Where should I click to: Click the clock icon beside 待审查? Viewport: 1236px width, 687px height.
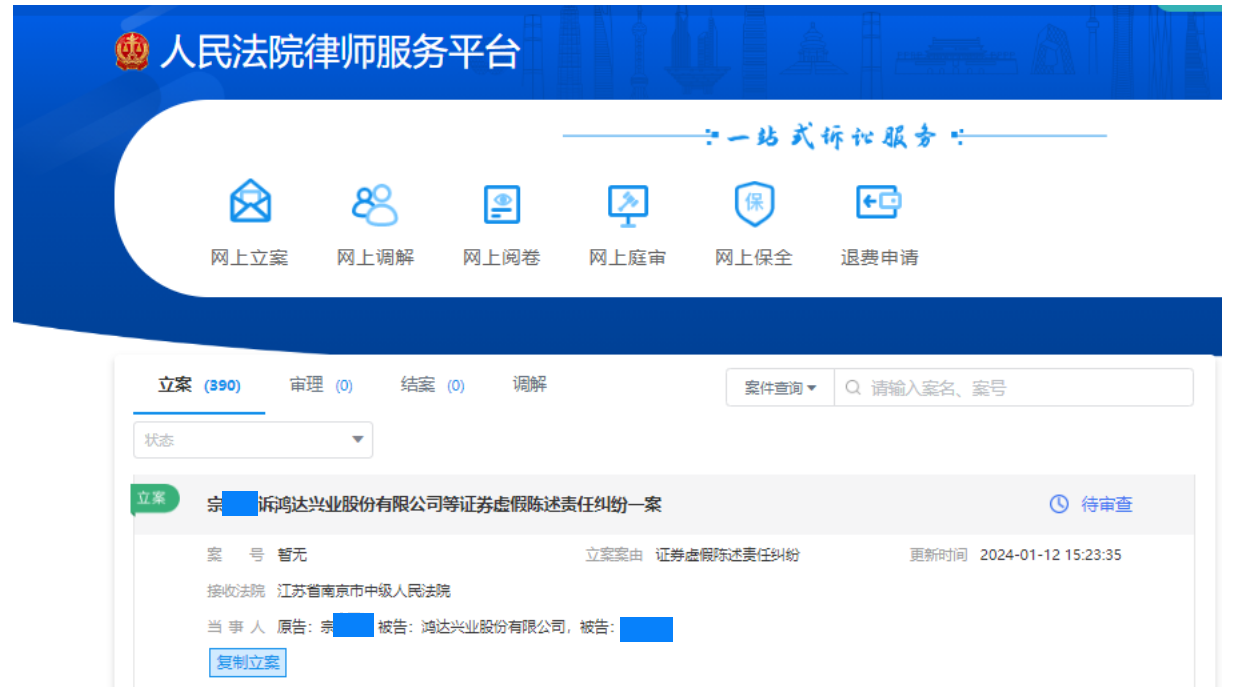[x=1059, y=504]
